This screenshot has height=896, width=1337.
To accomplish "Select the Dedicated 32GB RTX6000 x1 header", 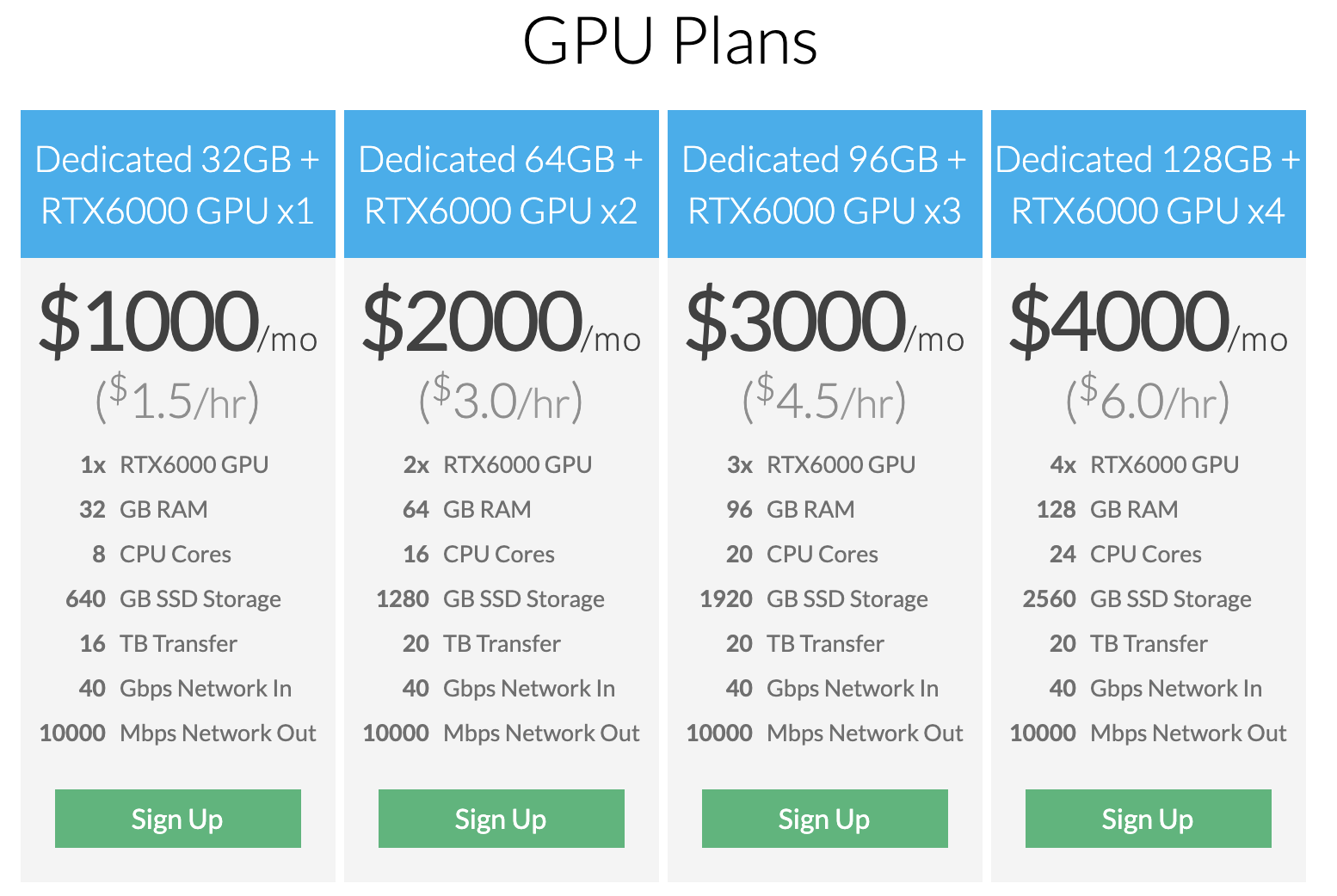I will pos(177,184).
